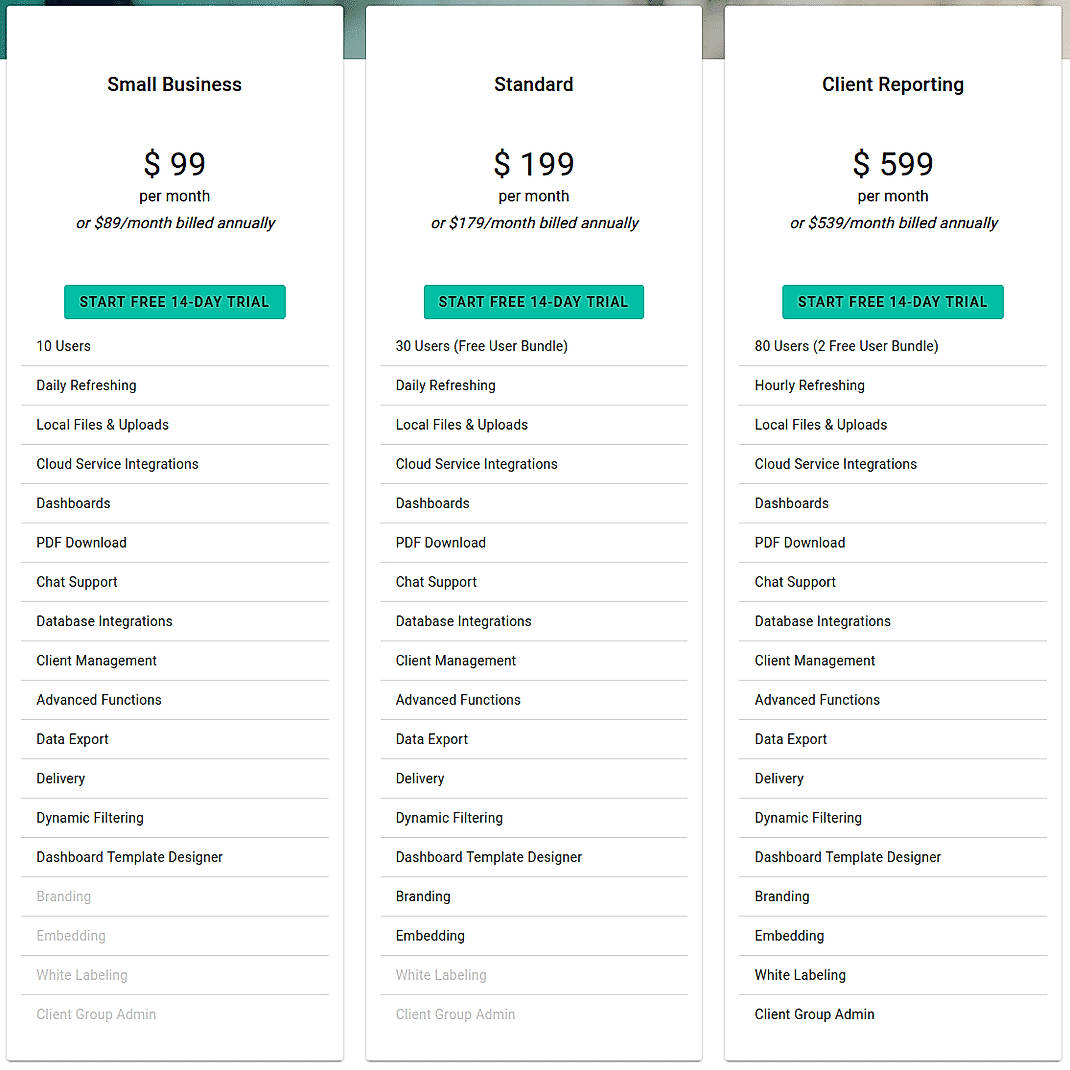Click the $99 per month price
The width and height of the screenshot is (1070, 1070).
tap(174, 164)
